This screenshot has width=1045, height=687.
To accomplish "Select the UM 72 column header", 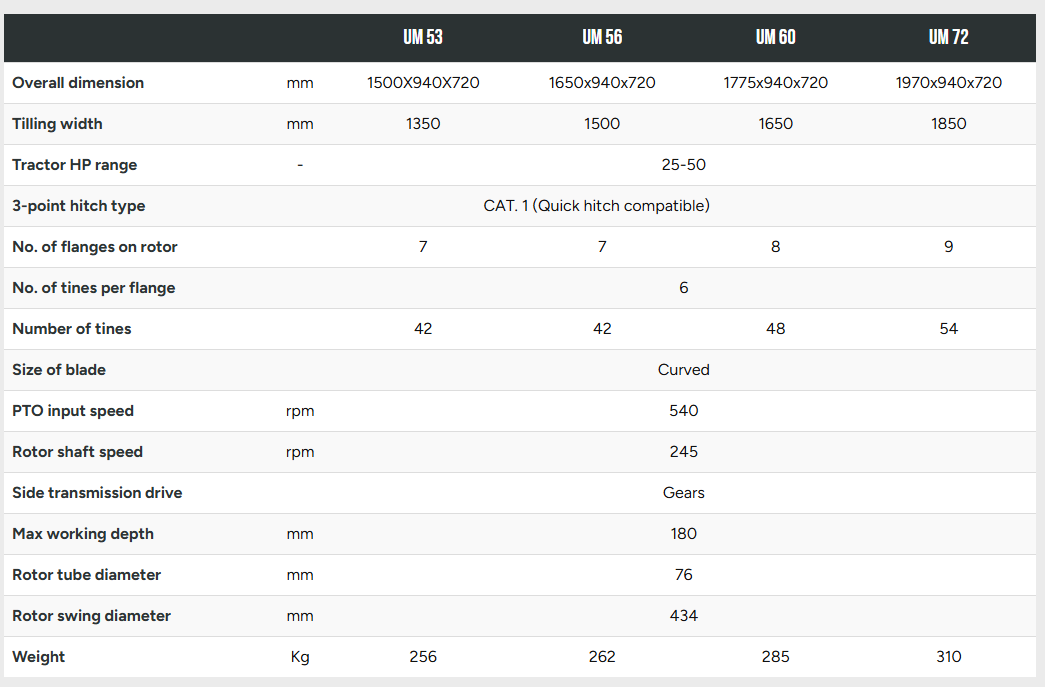I will coord(949,37).
